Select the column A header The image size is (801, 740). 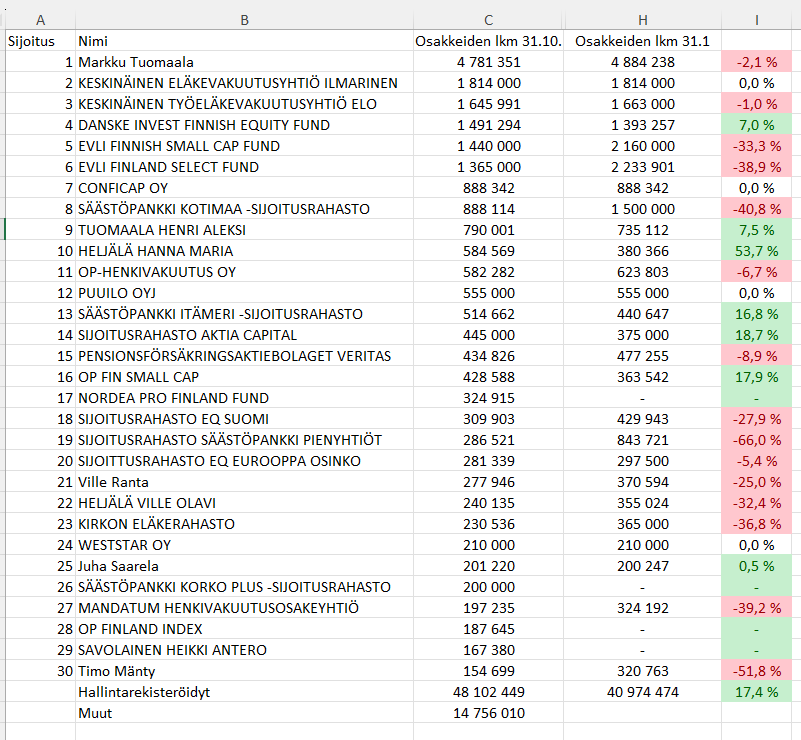pos(40,20)
